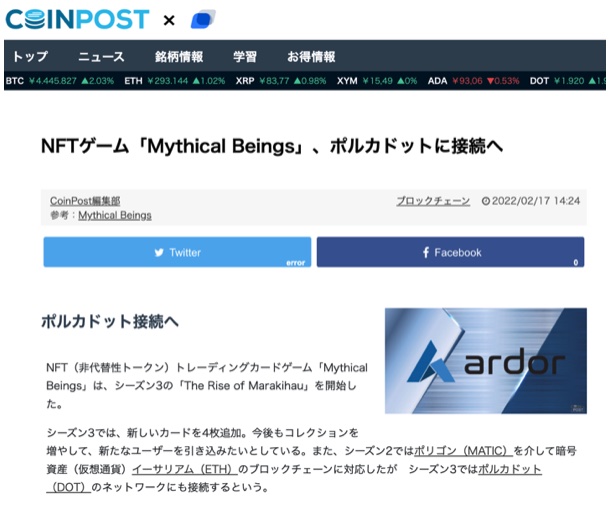Viewport: 616px width, 508px height.
Task: Click the Twitter error count label
Action: 295,262
